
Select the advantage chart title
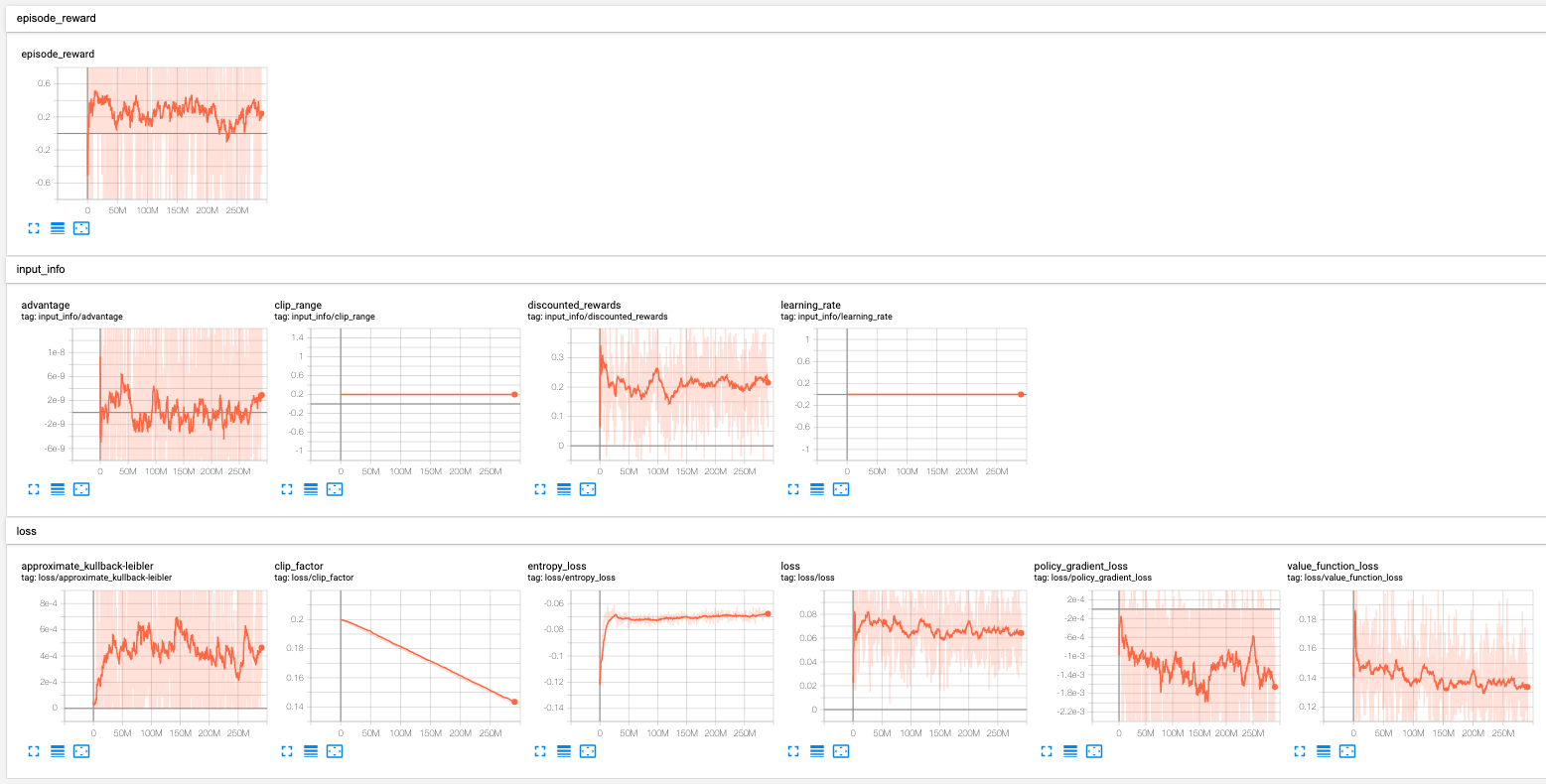pyautogui.click(x=46, y=306)
